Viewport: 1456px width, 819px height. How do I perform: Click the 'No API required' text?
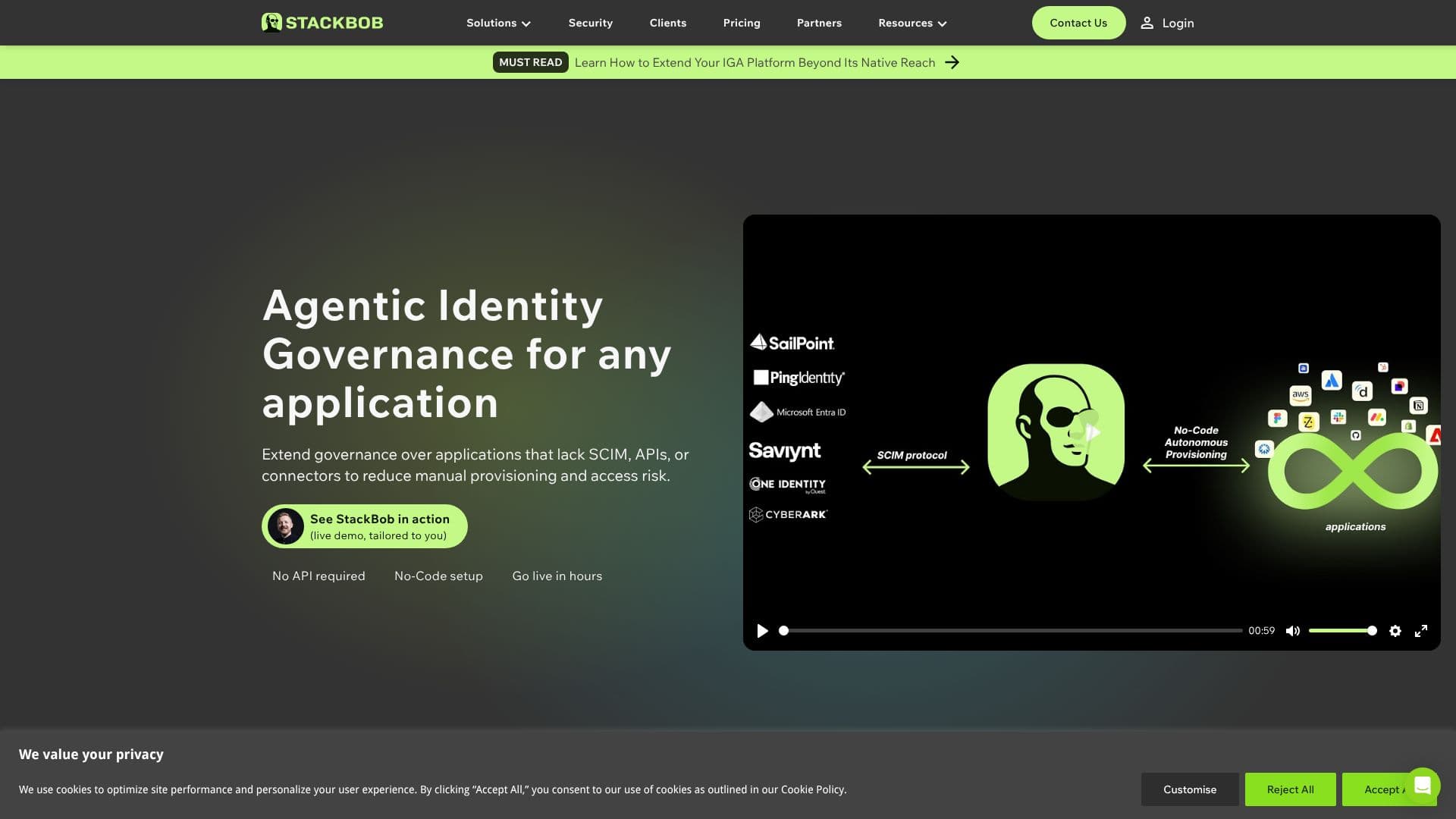[318, 576]
